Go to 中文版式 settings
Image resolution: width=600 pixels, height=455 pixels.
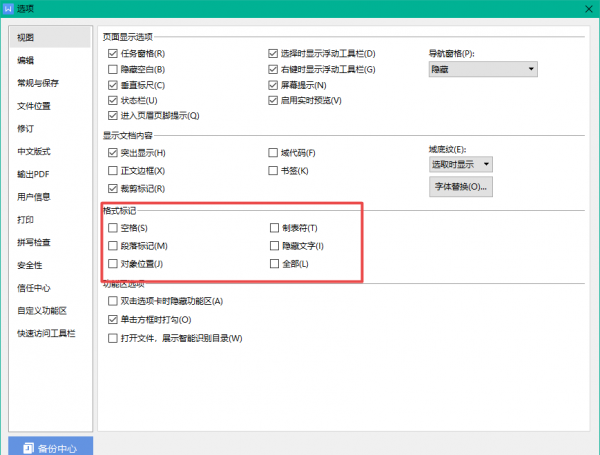point(34,152)
